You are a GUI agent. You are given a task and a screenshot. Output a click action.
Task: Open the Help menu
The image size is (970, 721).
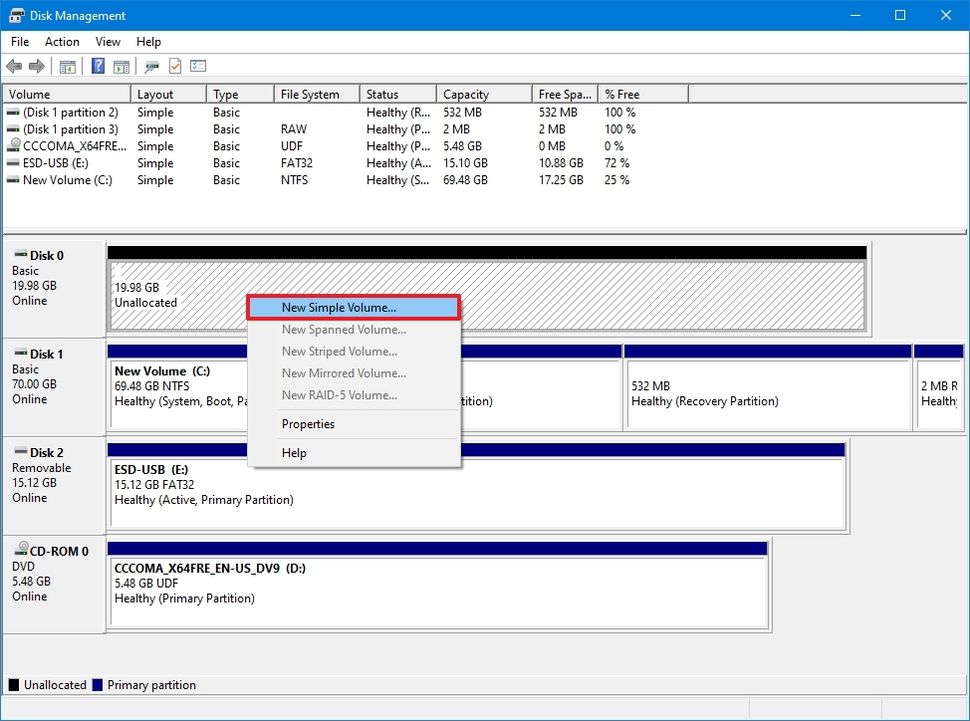click(148, 42)
